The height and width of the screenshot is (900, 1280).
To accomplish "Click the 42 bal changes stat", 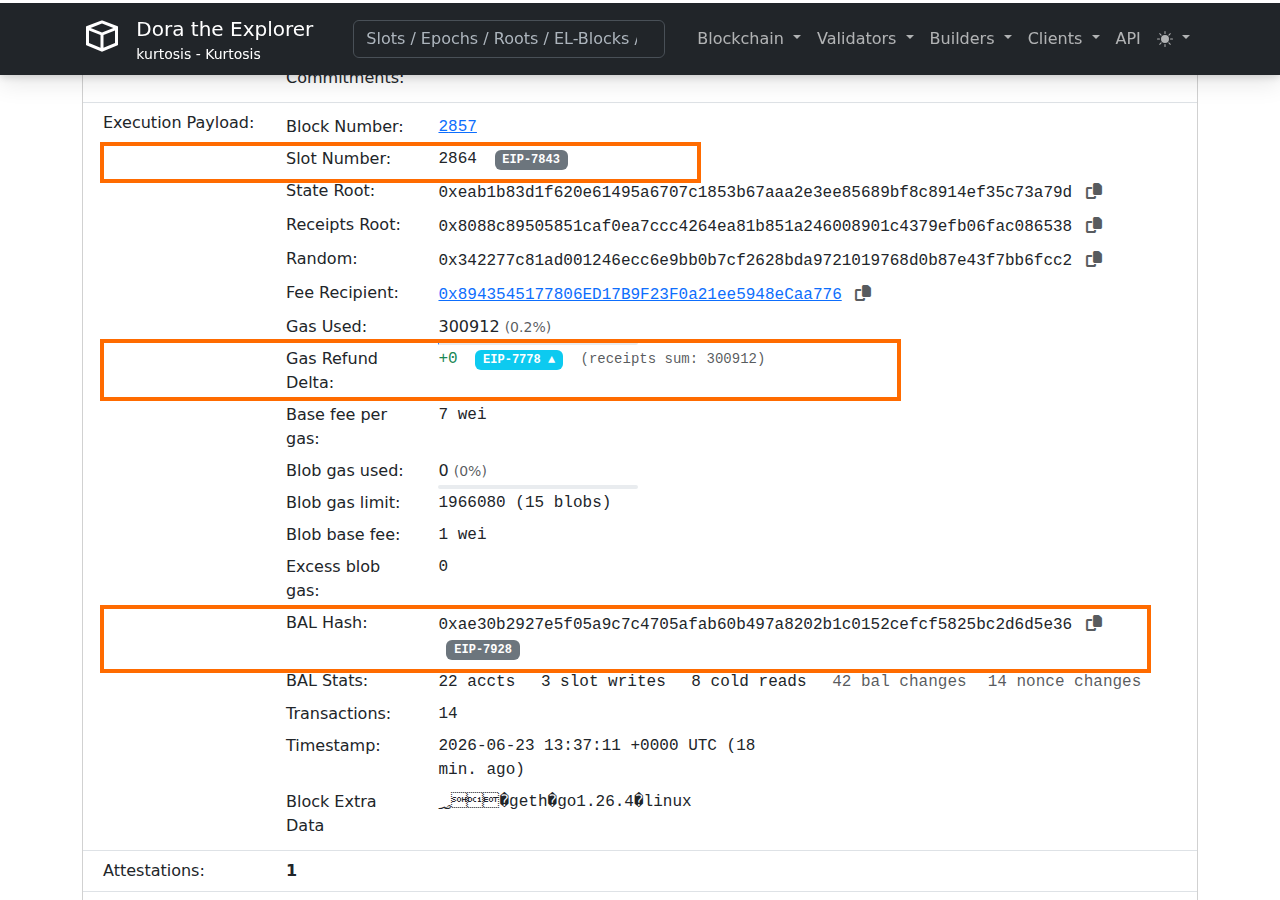I will point(899,681).
